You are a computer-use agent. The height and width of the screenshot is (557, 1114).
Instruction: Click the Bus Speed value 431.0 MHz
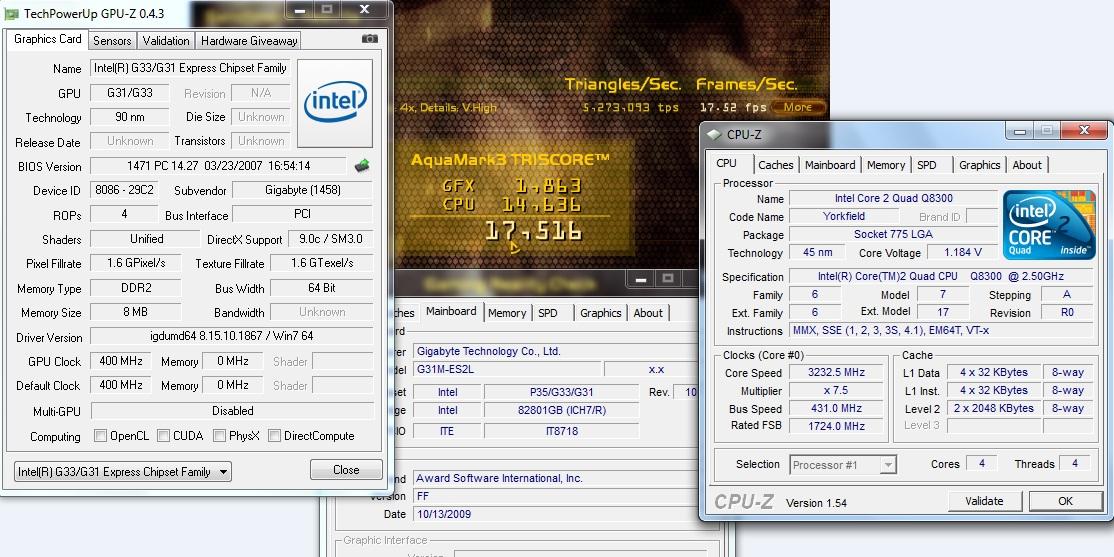836,408
